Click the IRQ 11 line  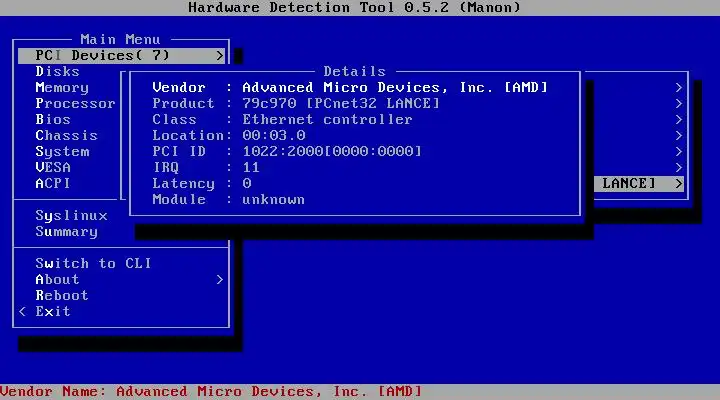(x=206, y=168)
